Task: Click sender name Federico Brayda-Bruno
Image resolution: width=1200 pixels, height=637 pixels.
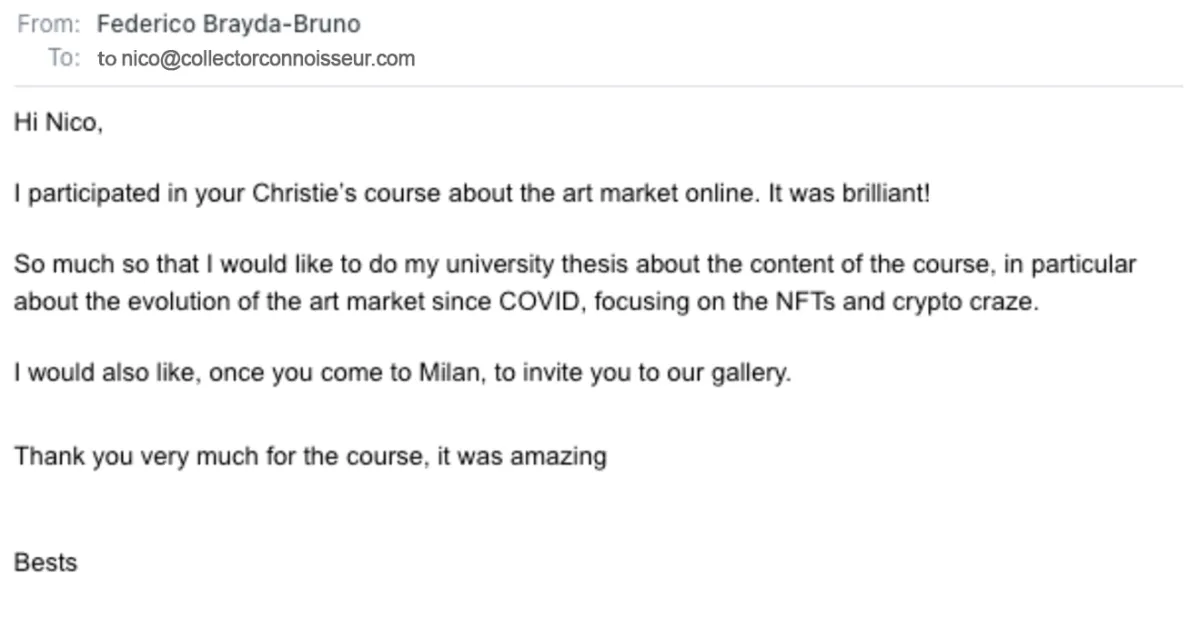Action: [229, 25]
